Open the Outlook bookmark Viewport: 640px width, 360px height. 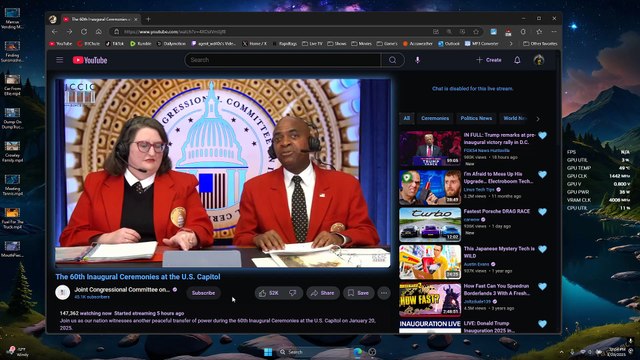[449, 44]
